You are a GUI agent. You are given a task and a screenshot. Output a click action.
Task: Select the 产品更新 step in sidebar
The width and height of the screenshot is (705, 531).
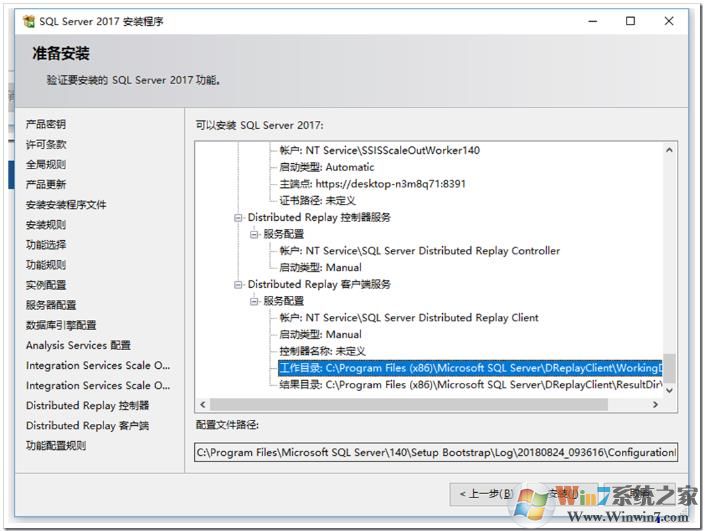[46, 184]
